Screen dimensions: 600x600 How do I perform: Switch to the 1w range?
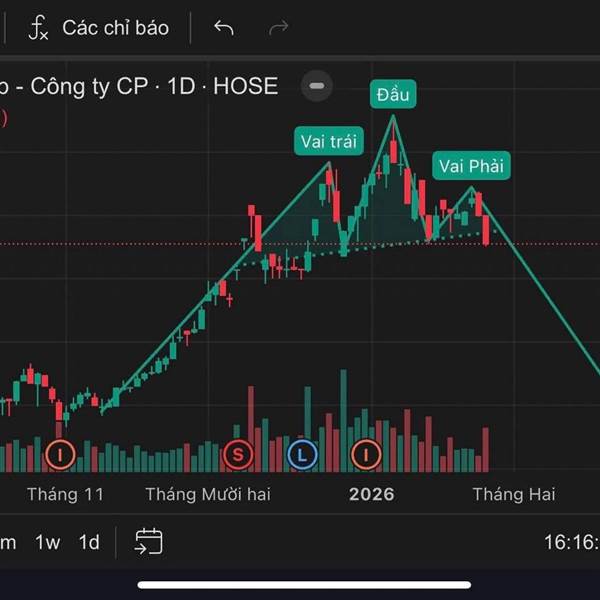click(x=48, y=542)
